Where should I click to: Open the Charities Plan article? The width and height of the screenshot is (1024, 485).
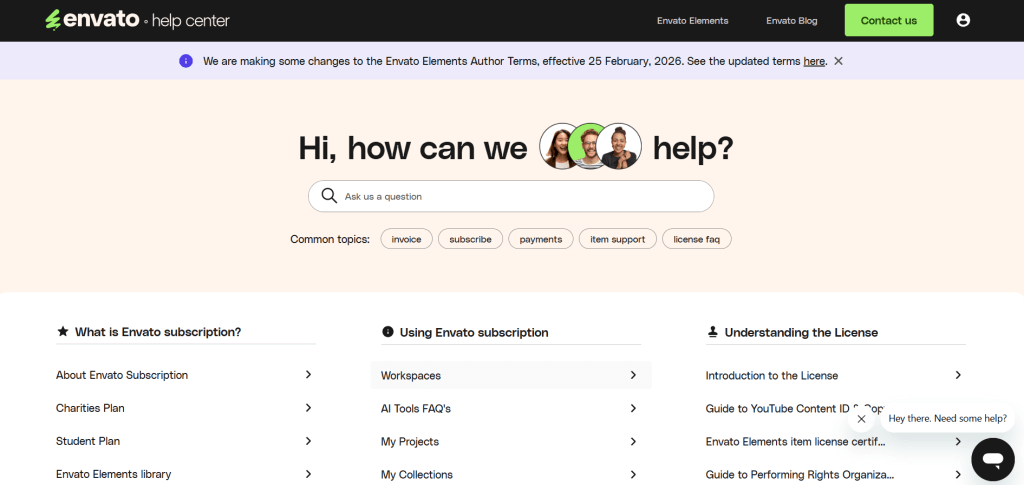tap(90, 408)
